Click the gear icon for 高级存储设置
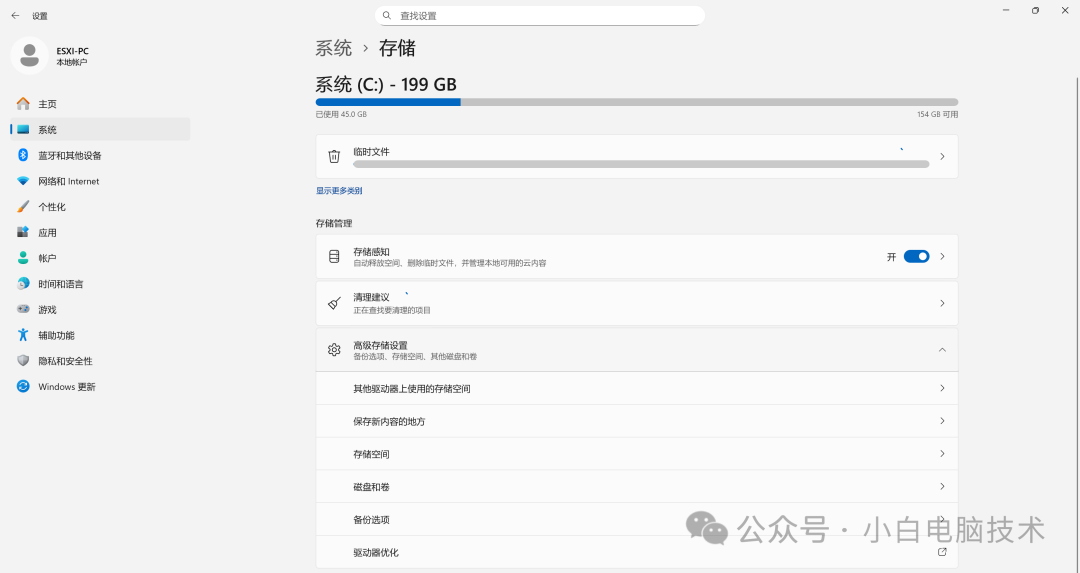The height and width of the screenshot is (573, 1080). tap(334, 350)
